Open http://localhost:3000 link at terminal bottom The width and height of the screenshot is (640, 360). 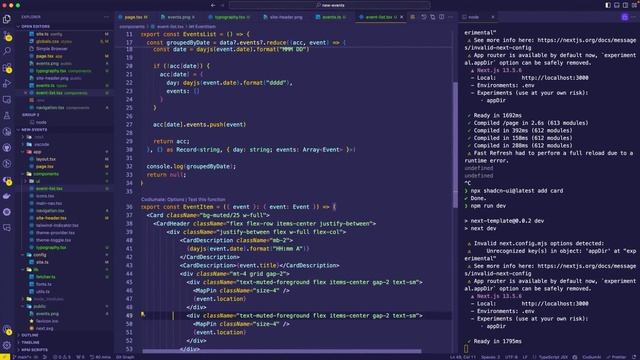coord(555,304)
